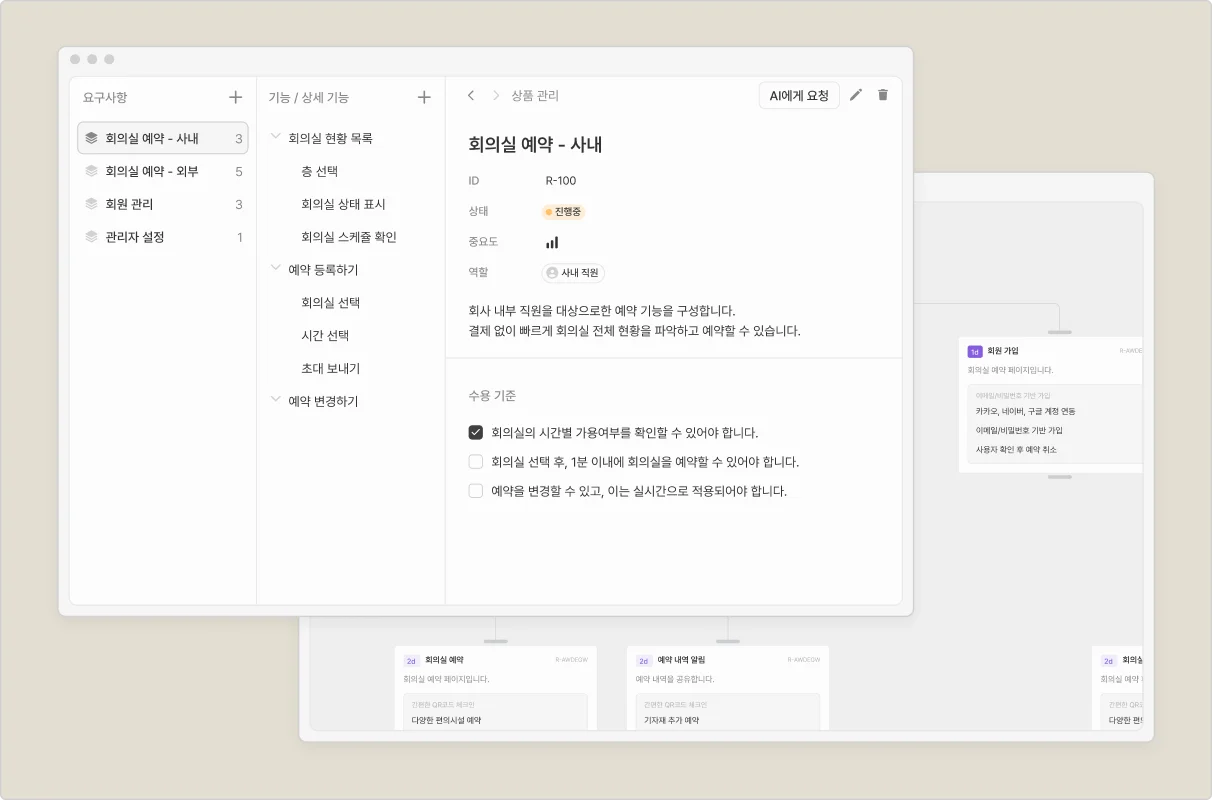The width and height of the screenshot is (1212, 800).
Task: Click the back arrow in breadcrumb
Action: pos(471,96)
